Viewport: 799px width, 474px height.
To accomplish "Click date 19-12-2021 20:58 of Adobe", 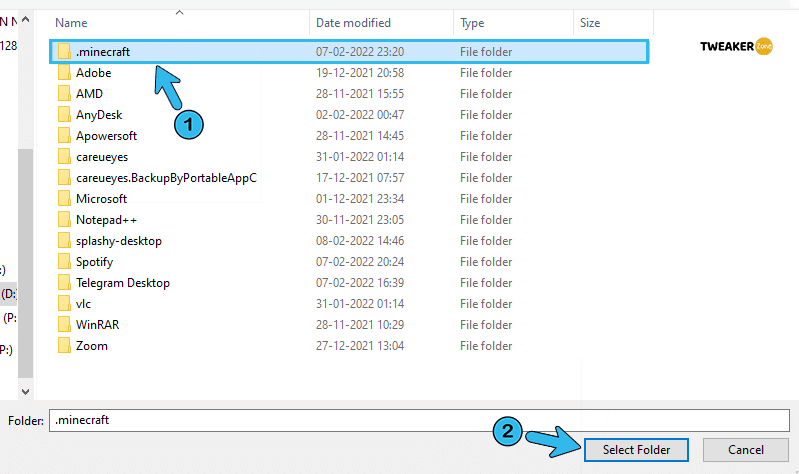I will [360, 73].
